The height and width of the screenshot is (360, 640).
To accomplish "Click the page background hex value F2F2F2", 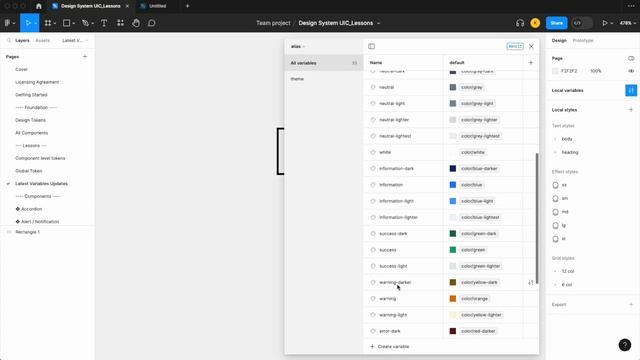I will coord(569,71).
